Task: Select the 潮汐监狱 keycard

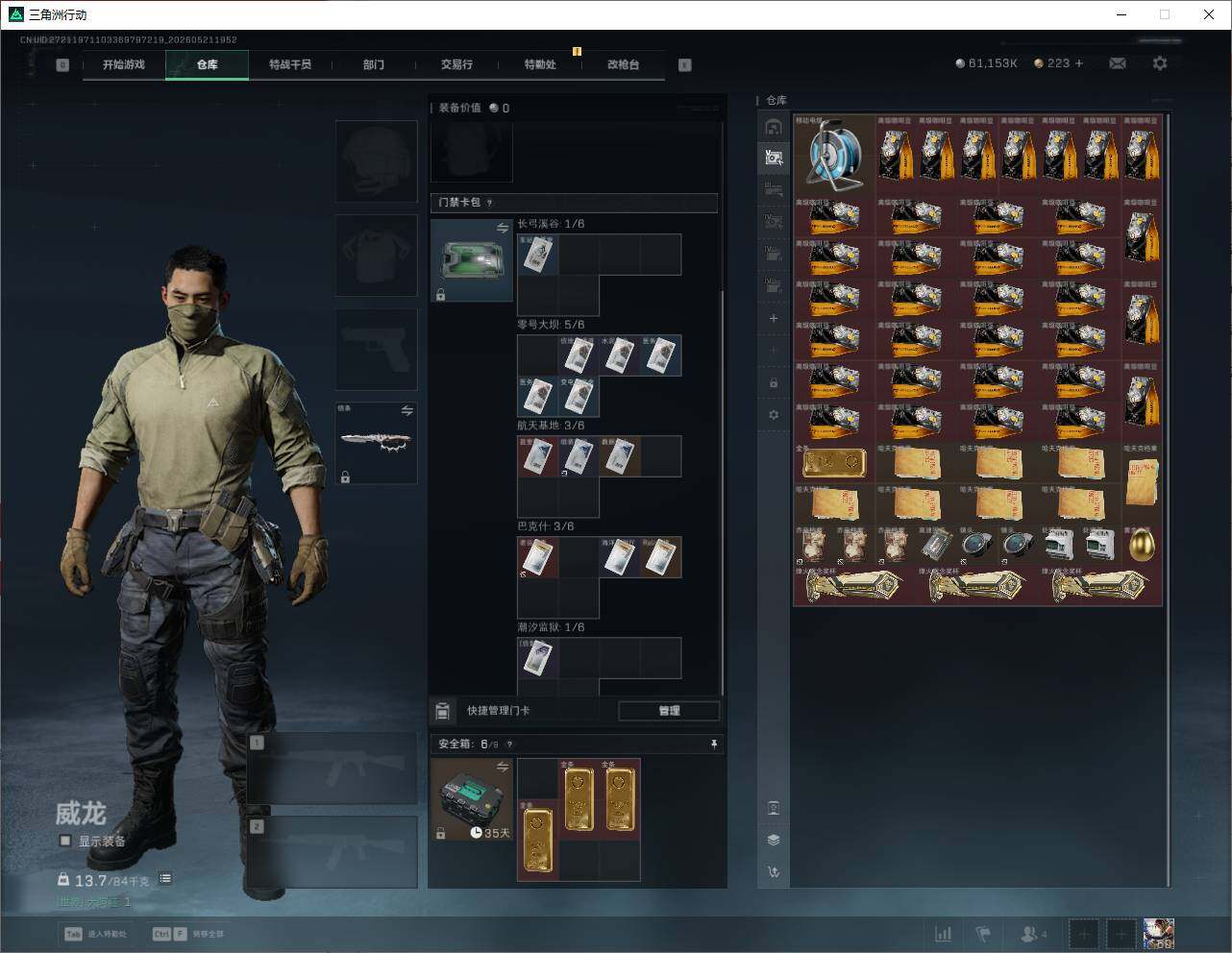Action: coord(538,658)
